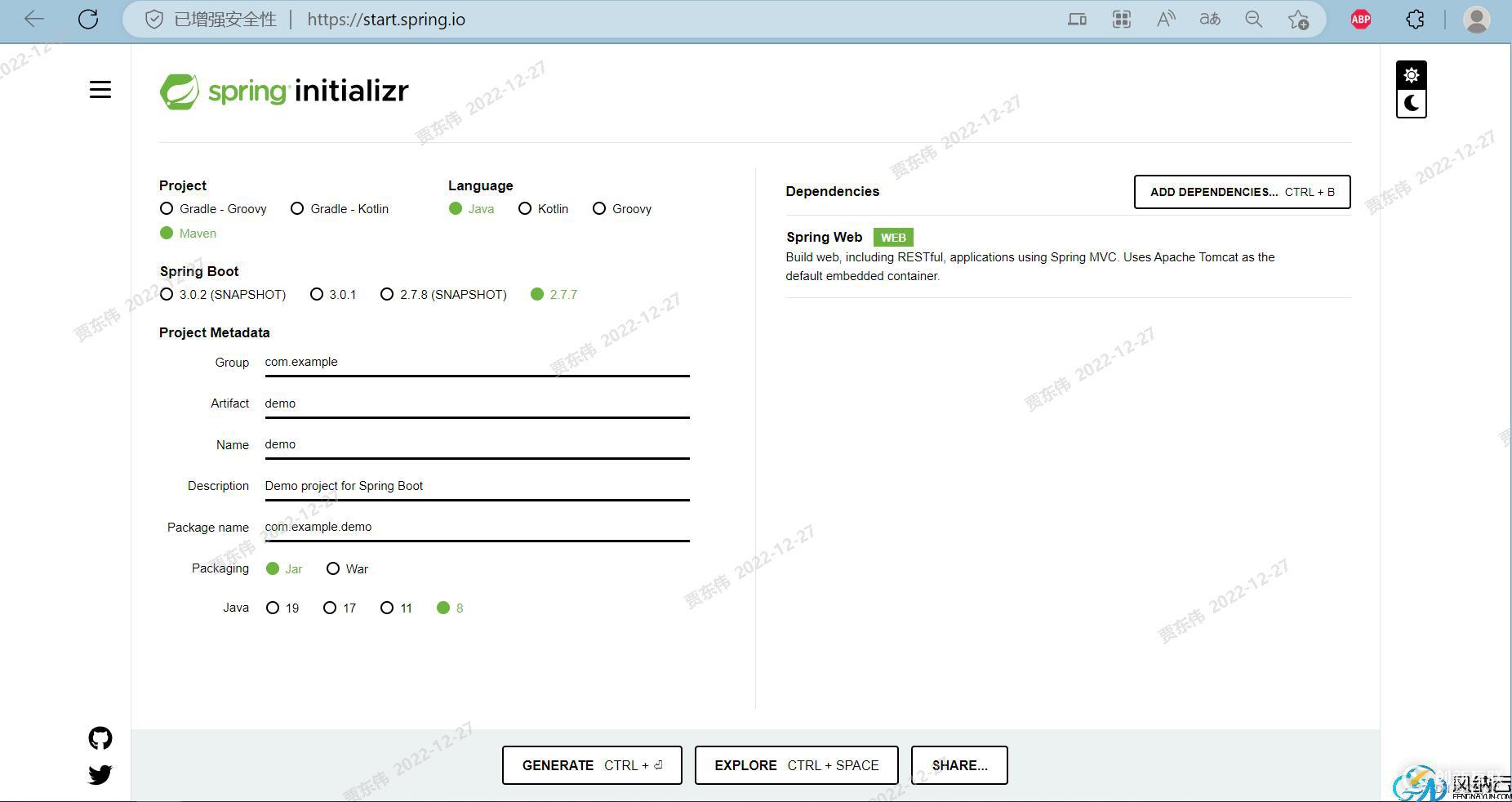Focus the Description input field
The height and width of the screenshot is (802, 1512).
[477, 486]
